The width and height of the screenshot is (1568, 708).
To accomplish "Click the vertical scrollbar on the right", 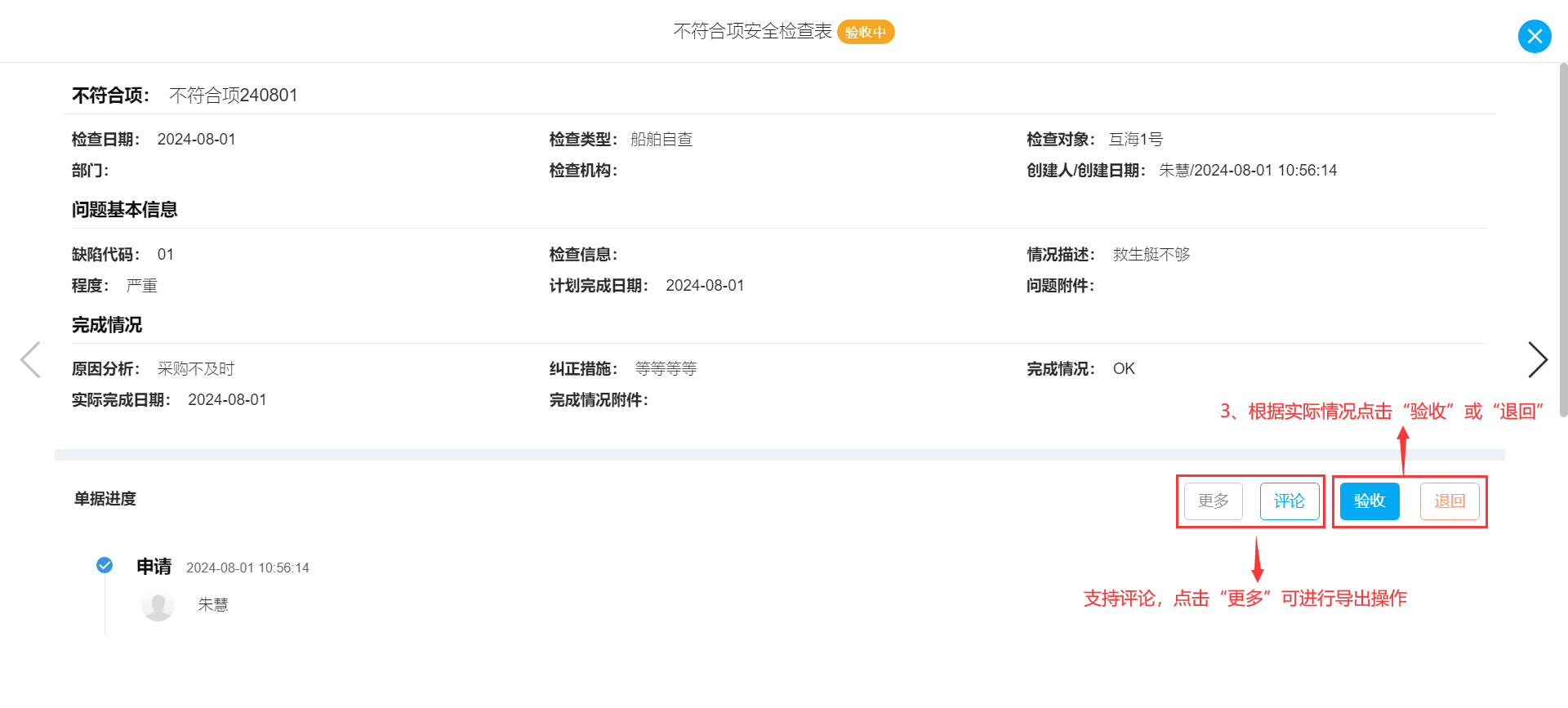I will coord(1563,241).
